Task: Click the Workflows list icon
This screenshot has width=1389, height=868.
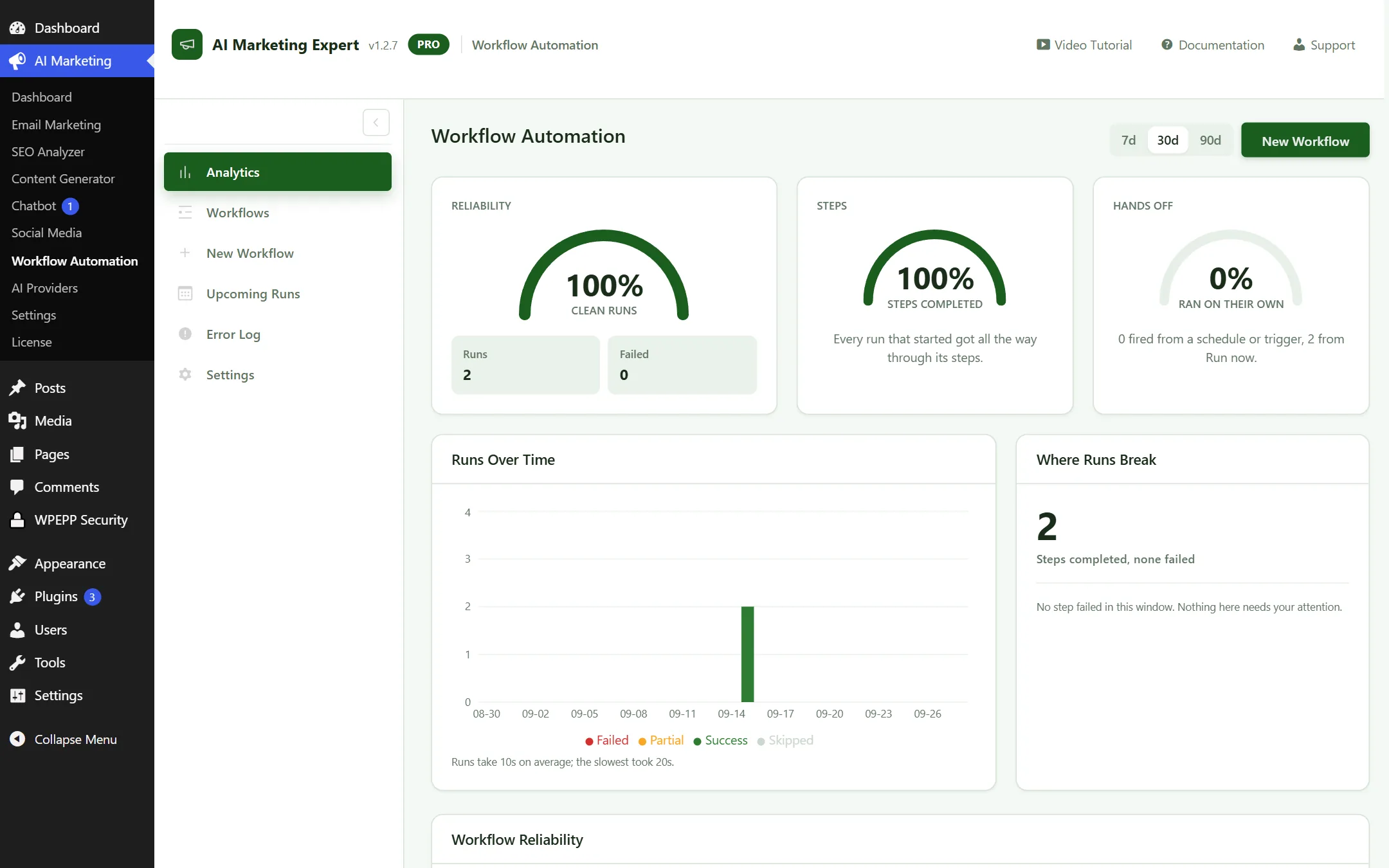Action: pyautogui.click(x=185, y=212)
